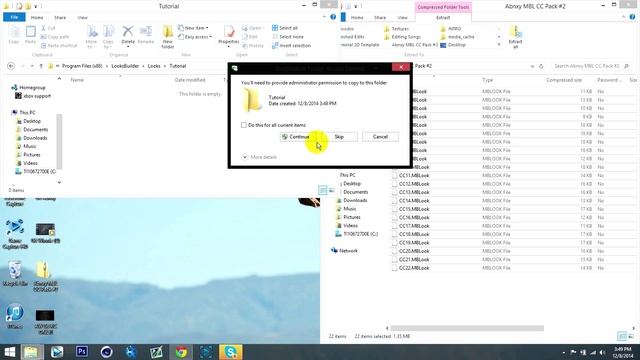The height and width of the screenshot is (360, 640).
Task: Open recent locations dropdown in Tutorial window
Action: pyautogui.click(x=32, y=66)
